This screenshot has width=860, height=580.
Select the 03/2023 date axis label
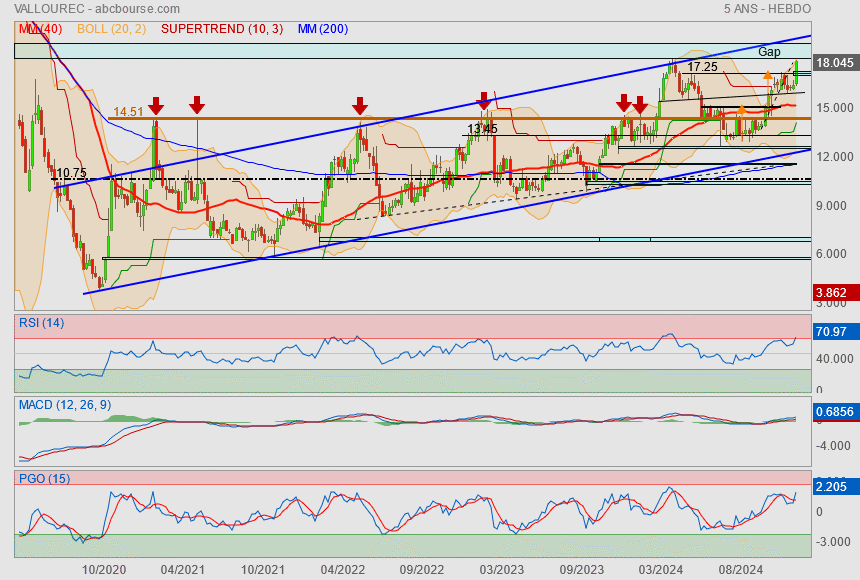(x=502, y=570)
